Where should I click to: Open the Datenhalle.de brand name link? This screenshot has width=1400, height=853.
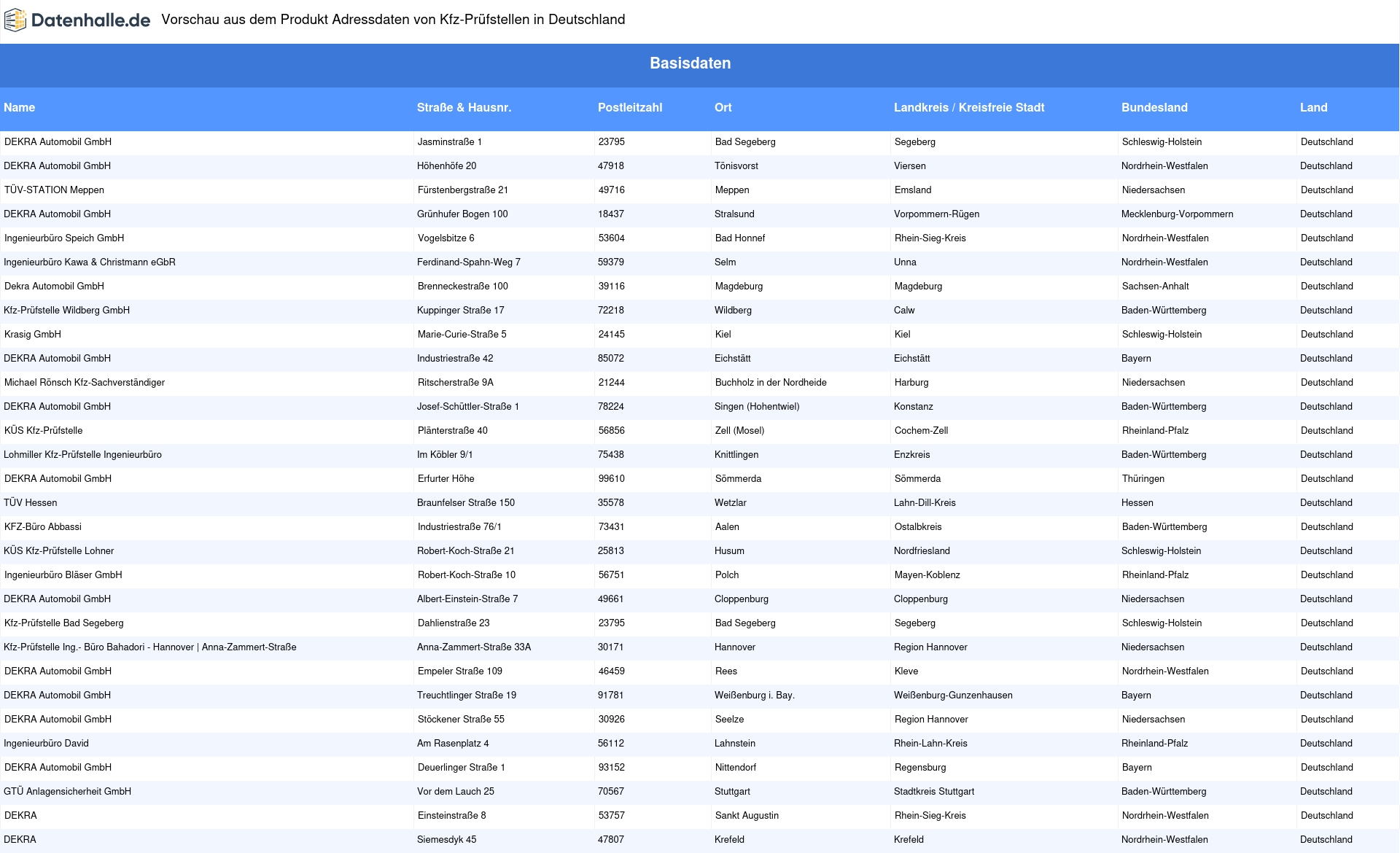coord(91,20)
